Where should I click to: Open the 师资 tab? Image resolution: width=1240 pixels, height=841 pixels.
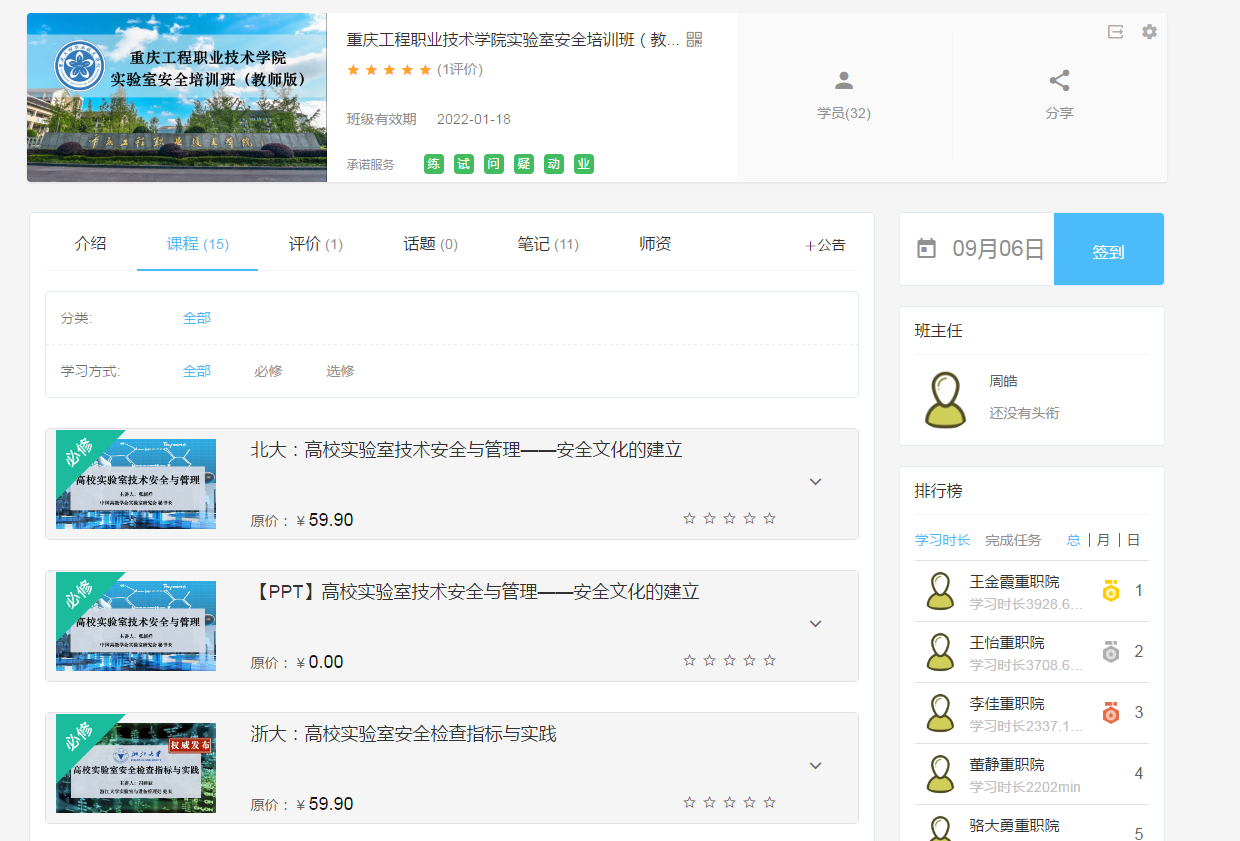coord(655,243)
